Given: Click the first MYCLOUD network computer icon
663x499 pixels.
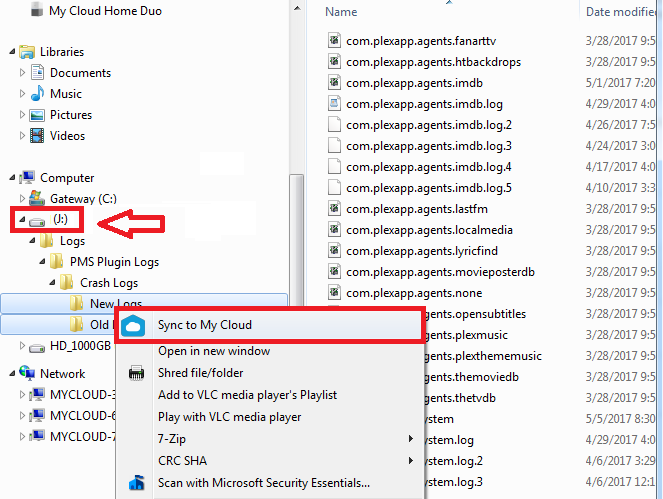Looking at the screenshot, I should (x=37, y=394).
